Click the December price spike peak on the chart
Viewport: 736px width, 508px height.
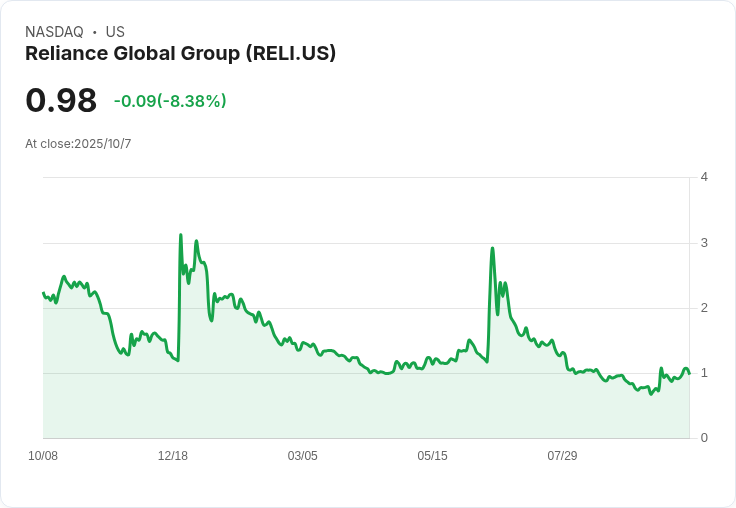(180, 235)
